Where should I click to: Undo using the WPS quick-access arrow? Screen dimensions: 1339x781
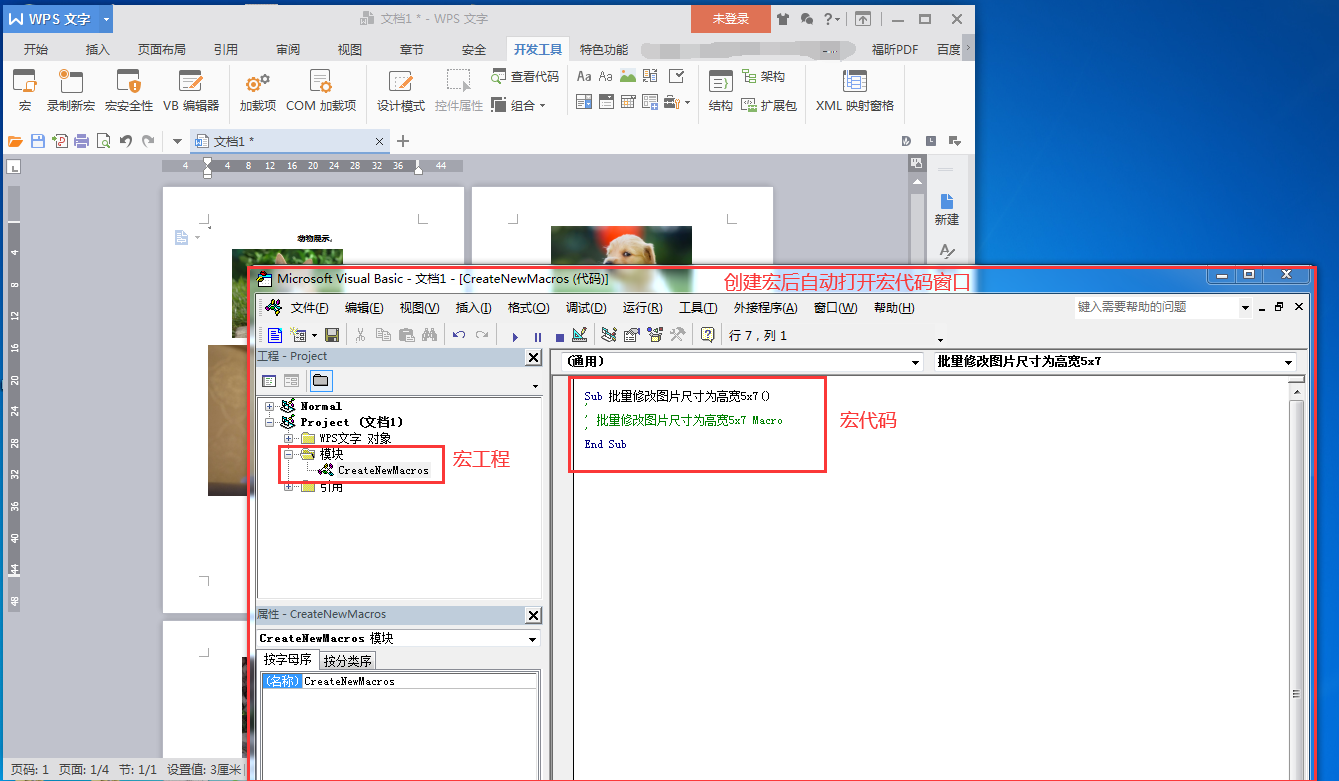point(126,141)
